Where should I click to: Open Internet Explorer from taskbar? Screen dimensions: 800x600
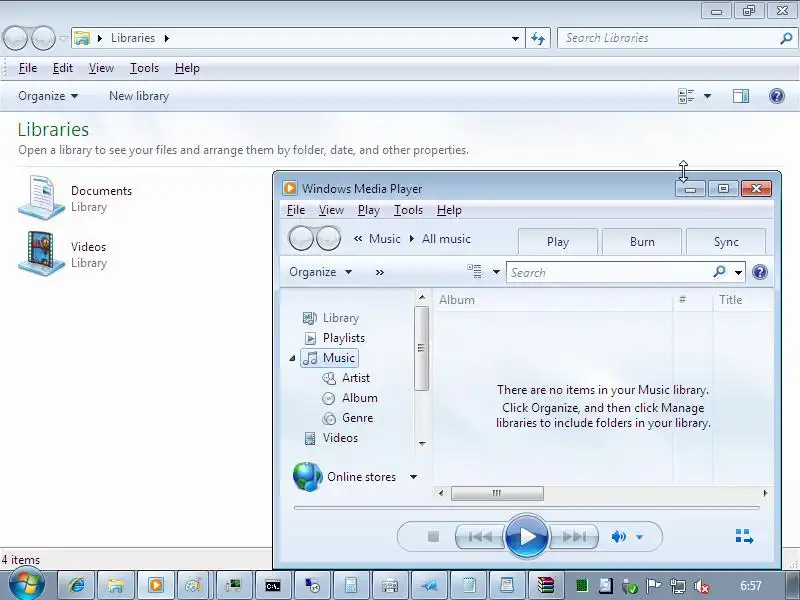click(77, 585)
